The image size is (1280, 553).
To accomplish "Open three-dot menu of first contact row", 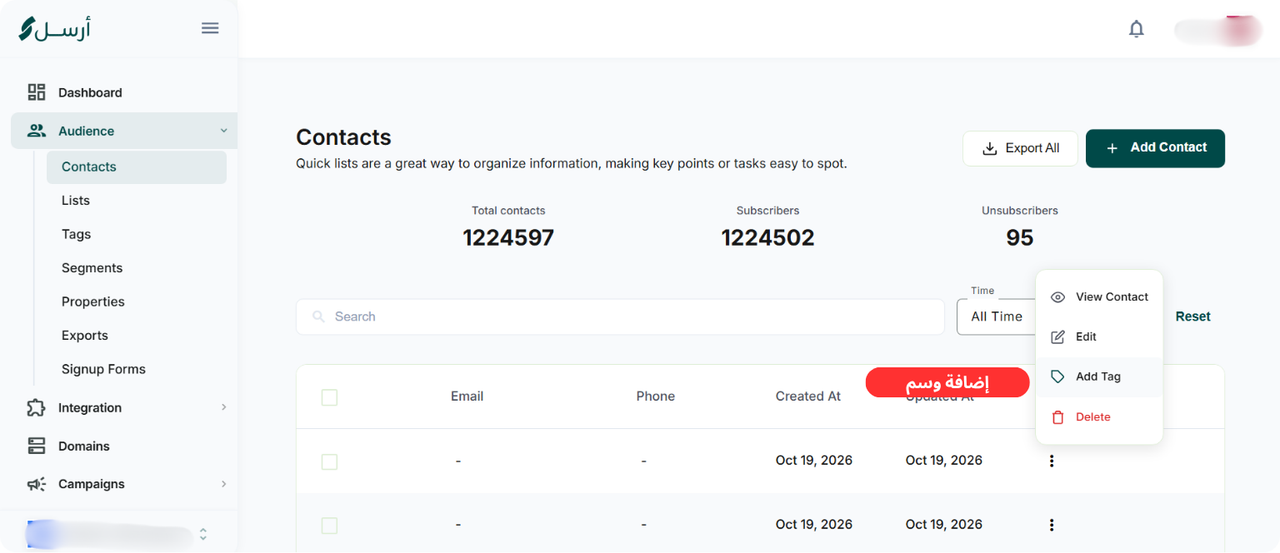I will [x=1051, y=461].
